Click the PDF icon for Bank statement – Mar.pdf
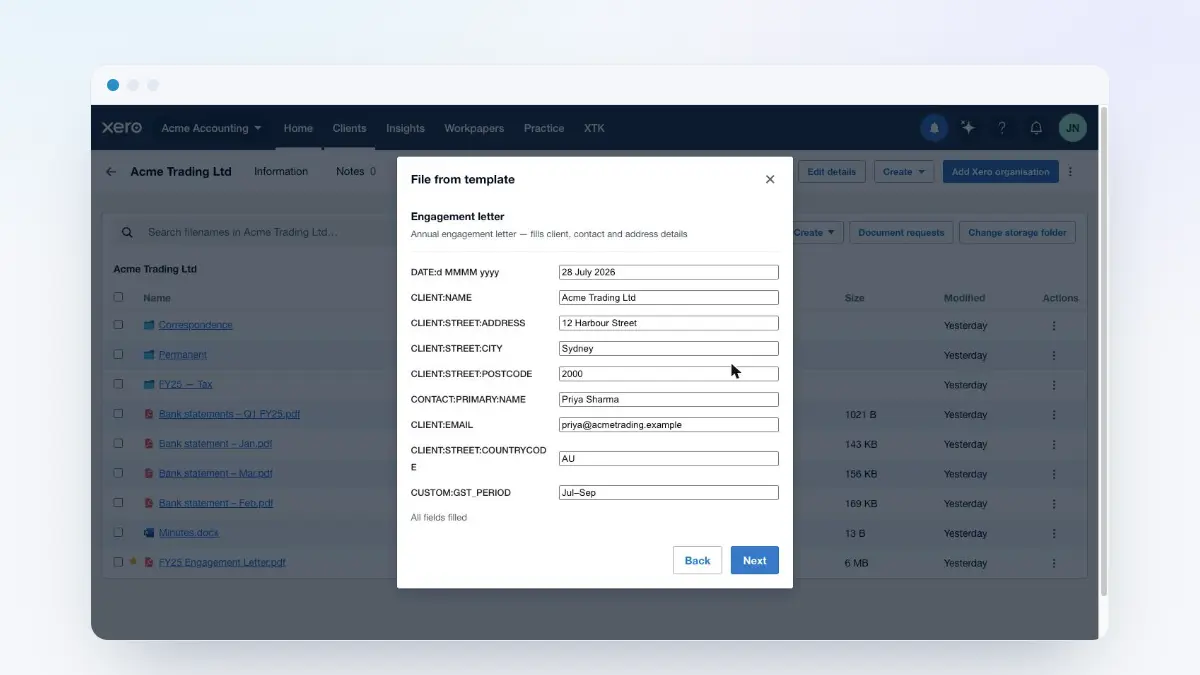 coord(149,473)
